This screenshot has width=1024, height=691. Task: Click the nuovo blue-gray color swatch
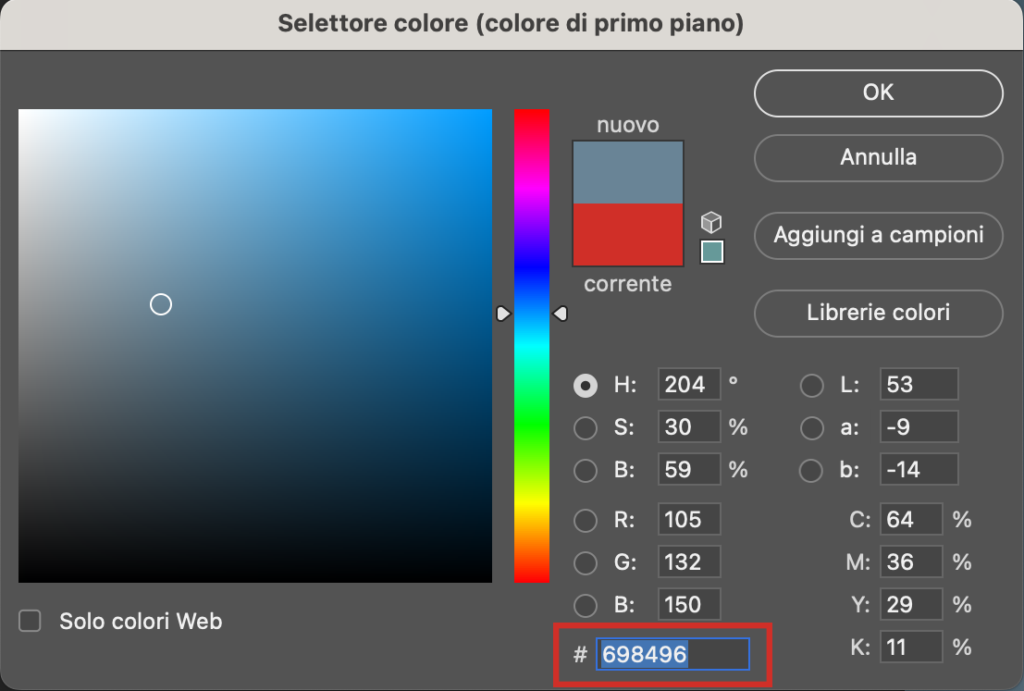point(628,172)
